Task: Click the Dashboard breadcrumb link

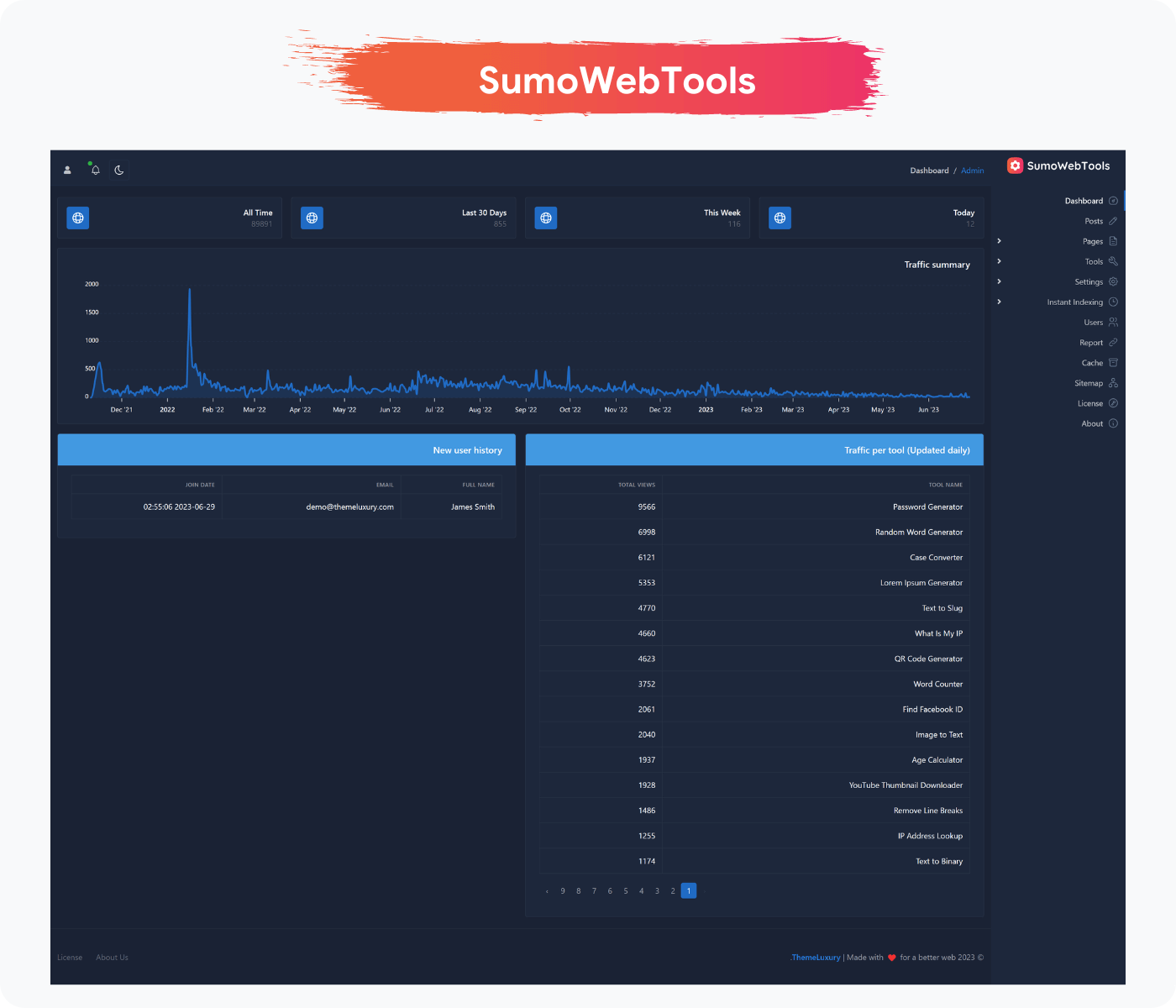Action: [x=929, y=171]
